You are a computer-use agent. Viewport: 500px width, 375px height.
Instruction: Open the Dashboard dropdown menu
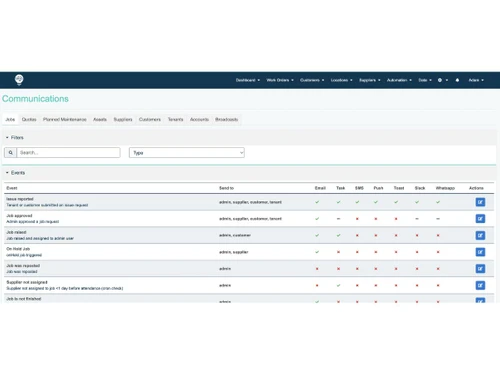click(248, 80)
